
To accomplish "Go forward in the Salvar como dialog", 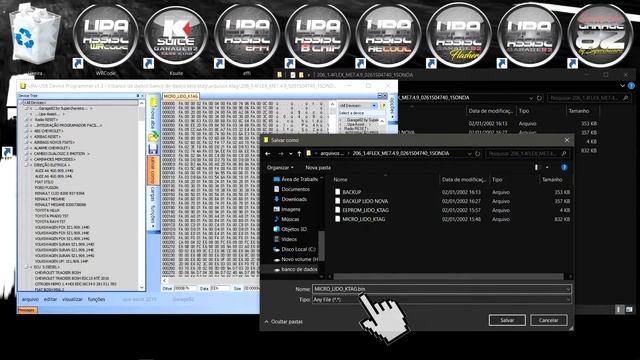I will click(280, 153).
